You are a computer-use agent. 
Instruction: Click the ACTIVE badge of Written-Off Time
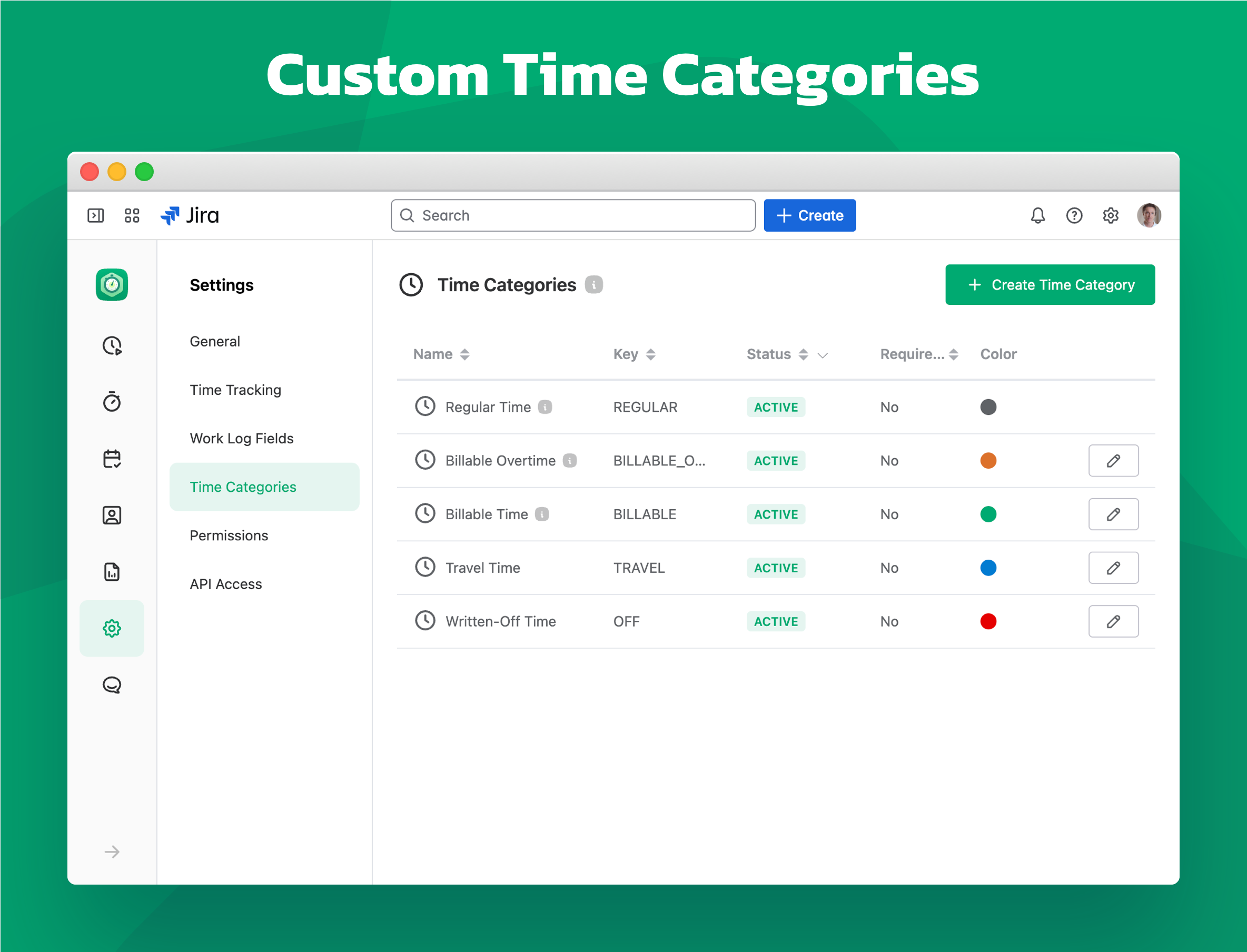click(x=776, y=621)
